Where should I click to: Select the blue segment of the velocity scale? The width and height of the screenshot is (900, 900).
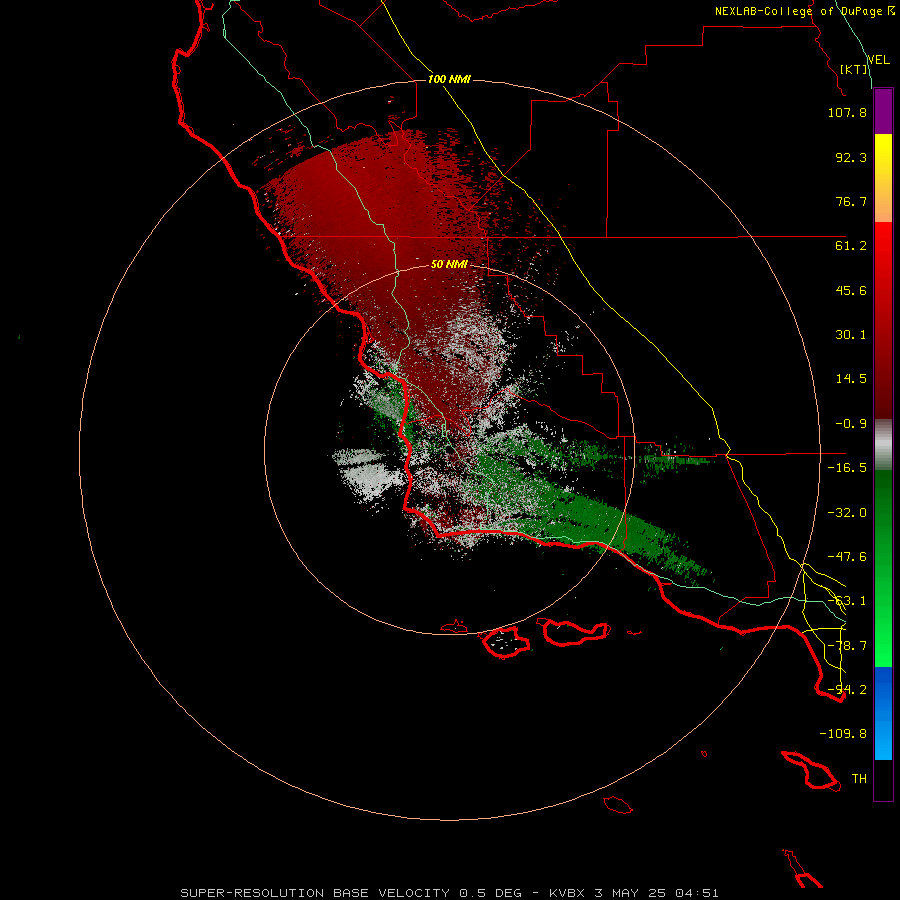tap(883, 713)
